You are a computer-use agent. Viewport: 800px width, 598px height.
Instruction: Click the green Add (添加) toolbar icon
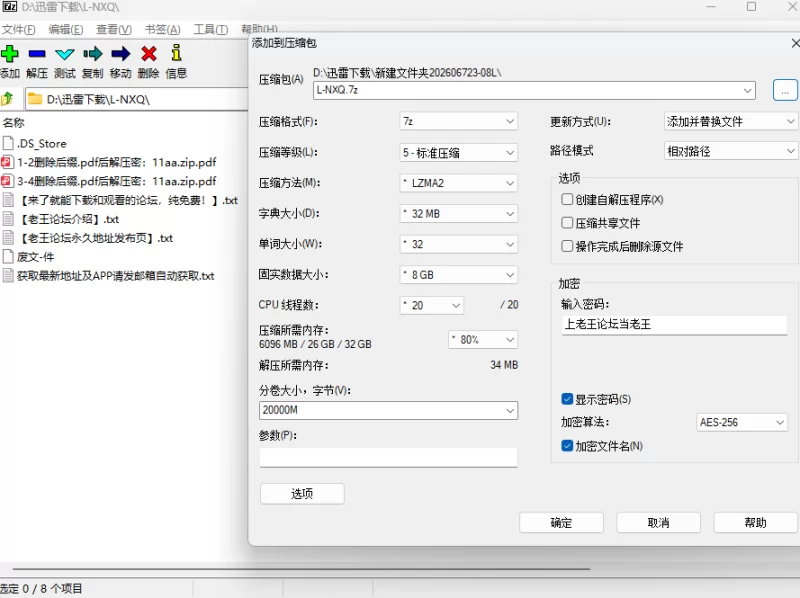pos(10,53)
